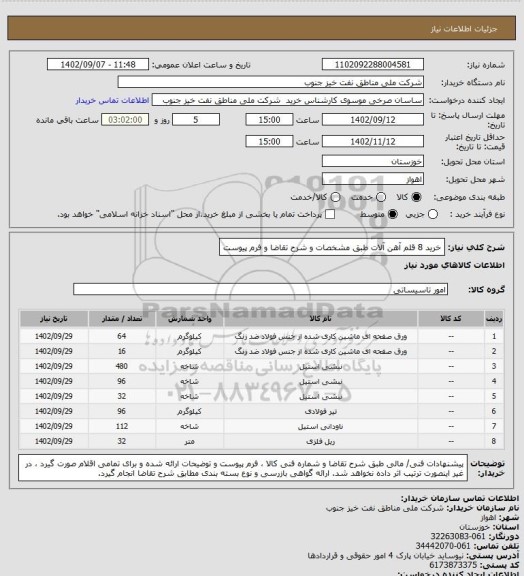Click the buyer organization name field
The width and height of the screenshot is (524, 576).
[270, 82]
